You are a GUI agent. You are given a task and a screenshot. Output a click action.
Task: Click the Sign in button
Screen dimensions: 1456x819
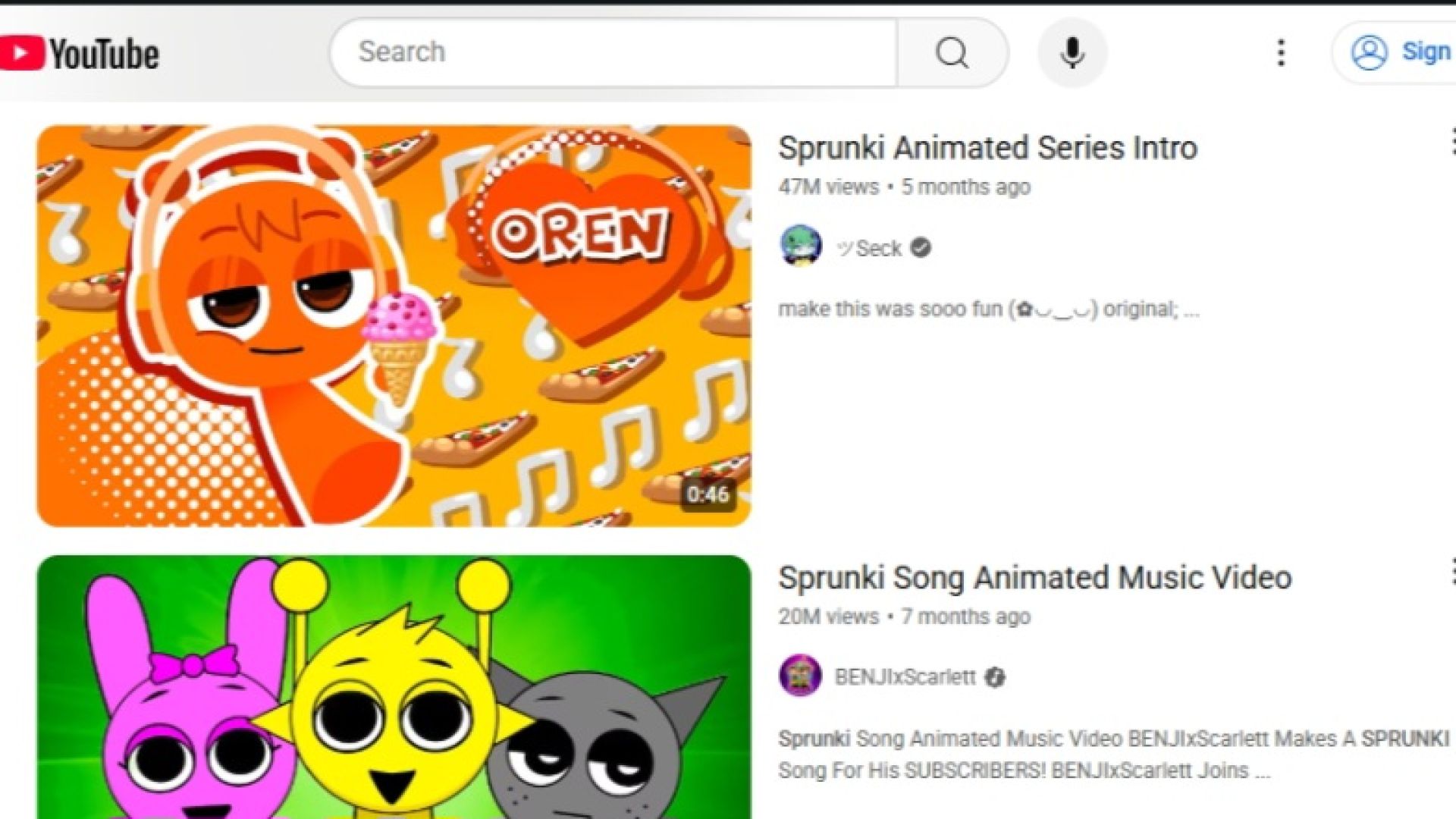click(1395, 52)
